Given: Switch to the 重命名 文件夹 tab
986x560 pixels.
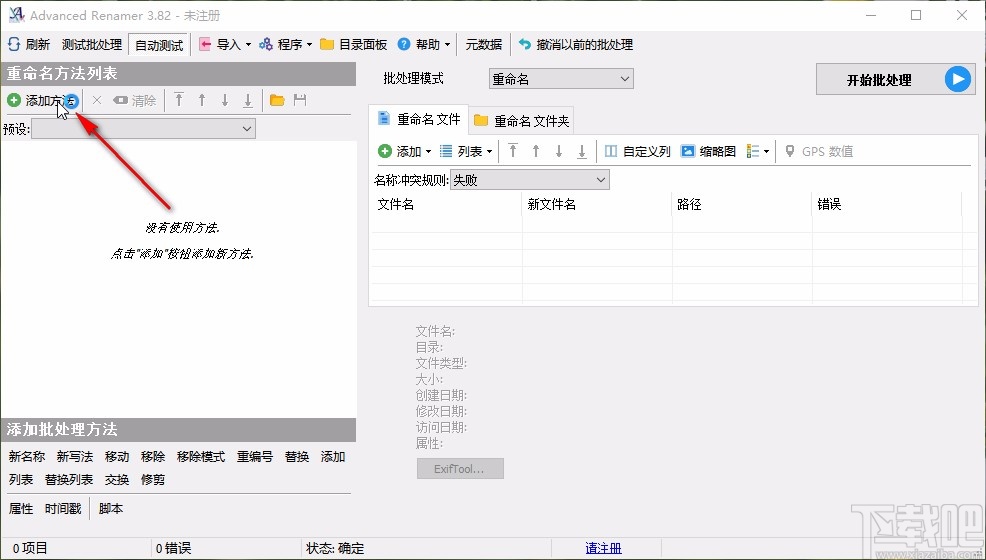Looking at the screenshot, I should coord(521,121).
